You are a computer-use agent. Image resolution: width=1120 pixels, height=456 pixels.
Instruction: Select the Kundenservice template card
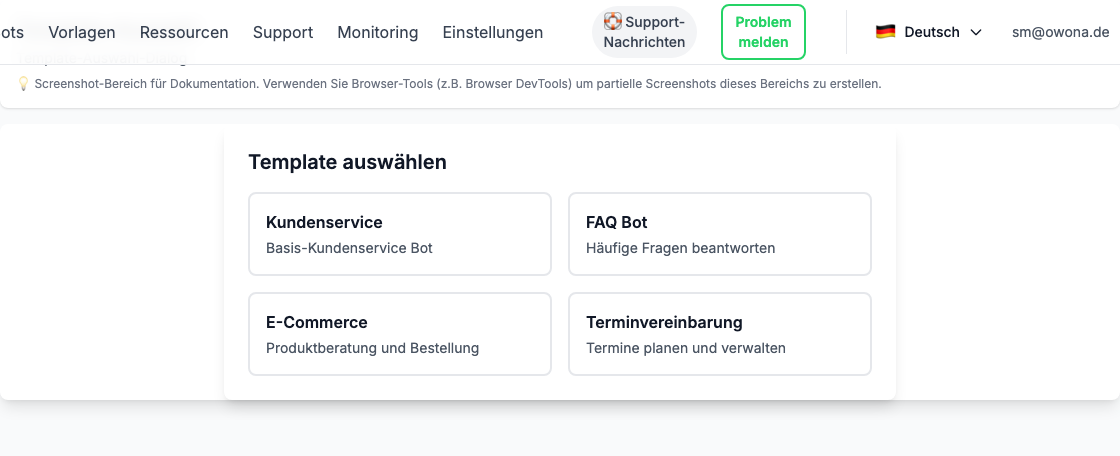click(400, 234)
